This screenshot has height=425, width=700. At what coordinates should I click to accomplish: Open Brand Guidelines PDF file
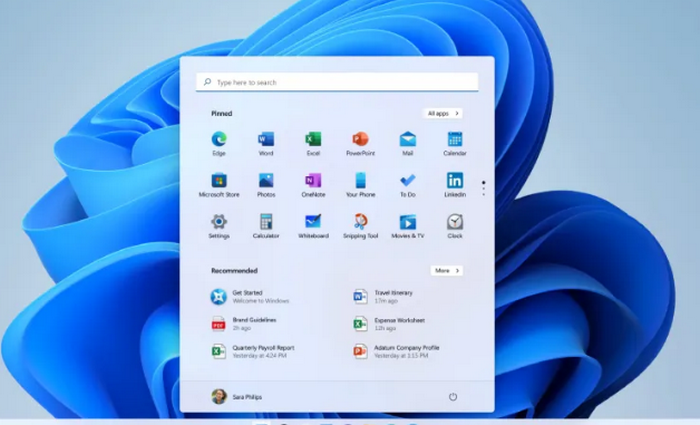[244, 324]
